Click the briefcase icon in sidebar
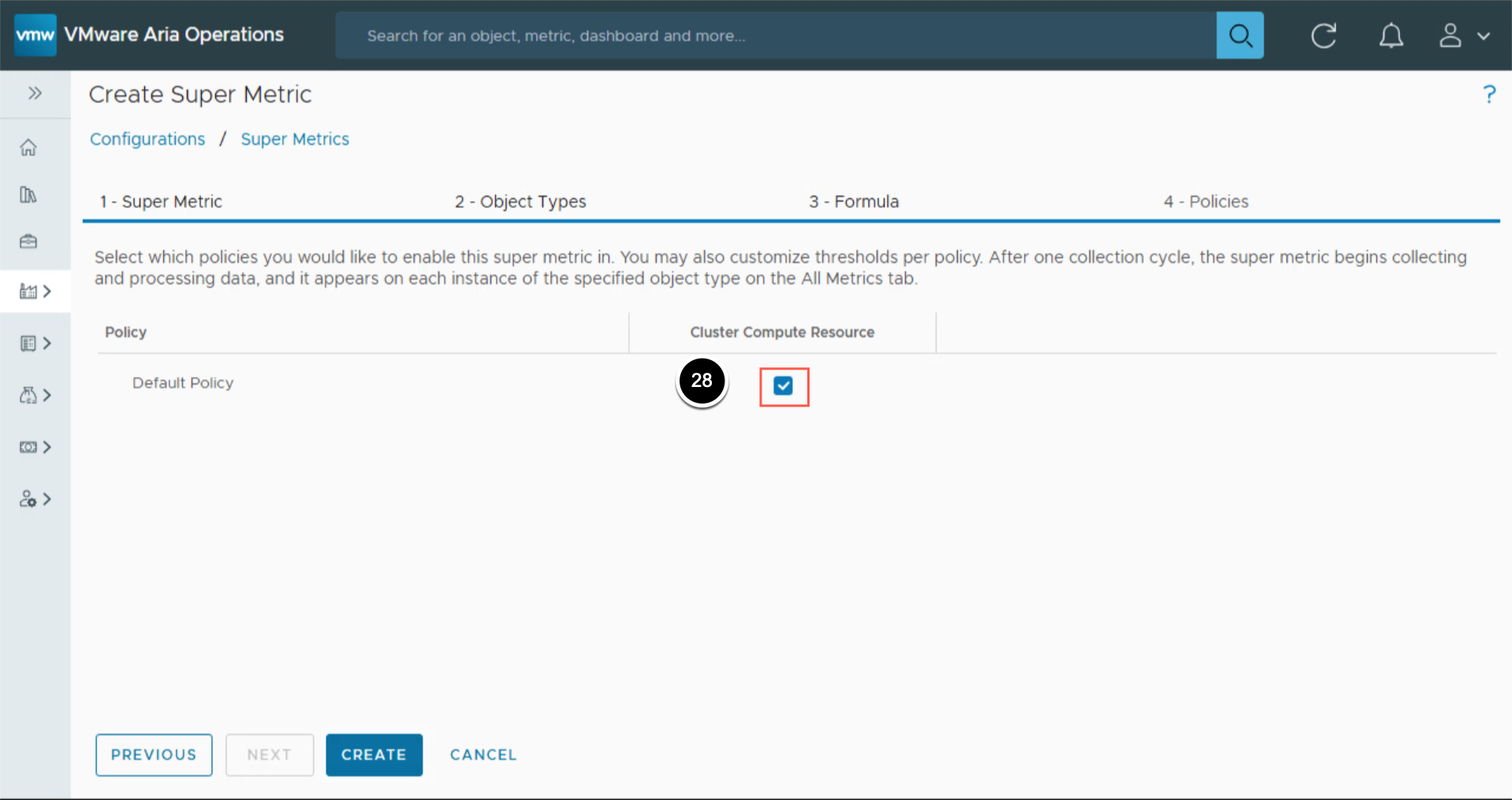The image size is (1512, 800). [28, 241]
